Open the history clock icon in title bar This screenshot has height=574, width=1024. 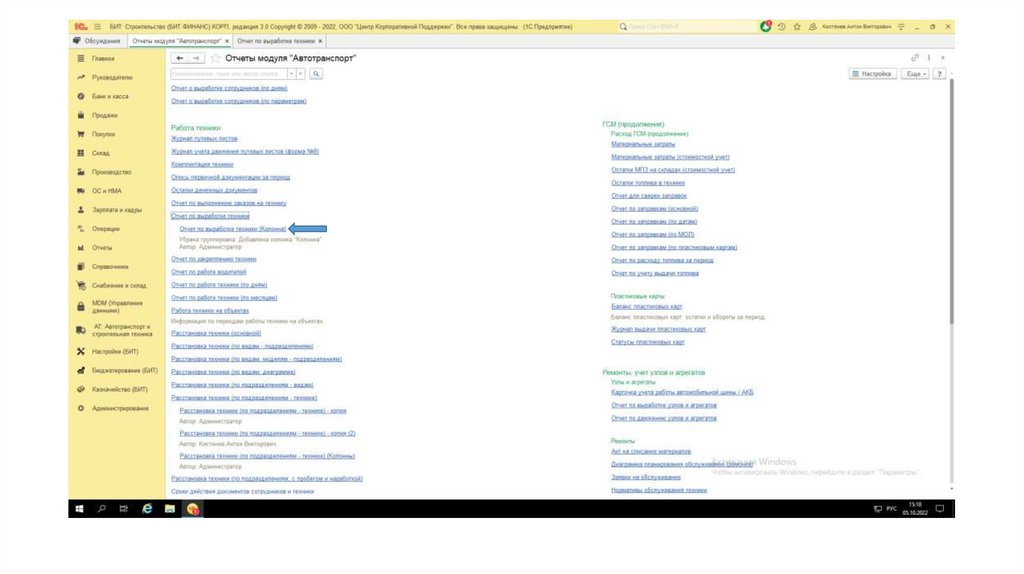coord(782,27)
